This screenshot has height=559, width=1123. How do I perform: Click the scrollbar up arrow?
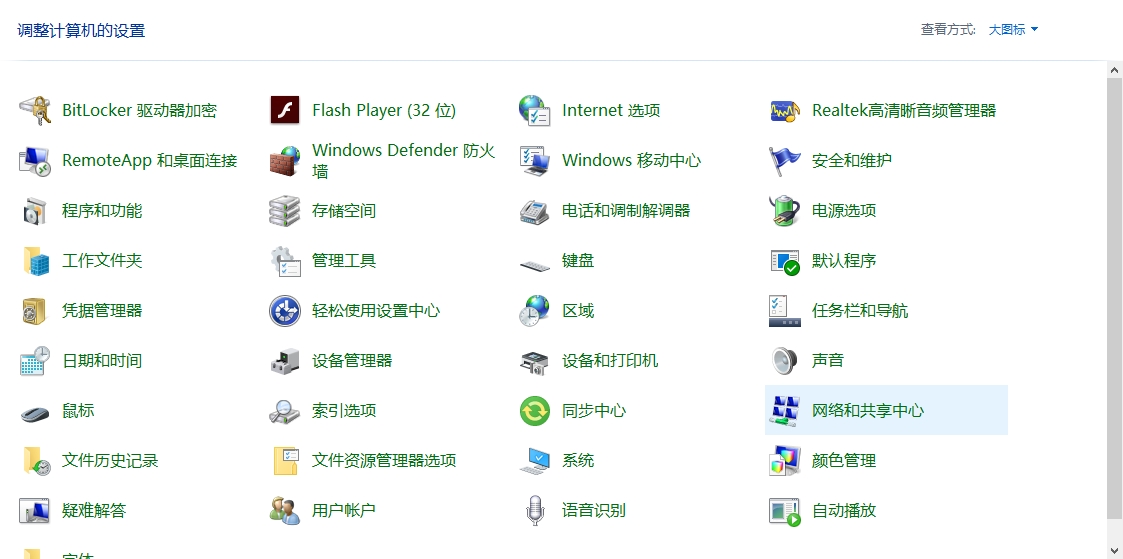(1115, 70)
